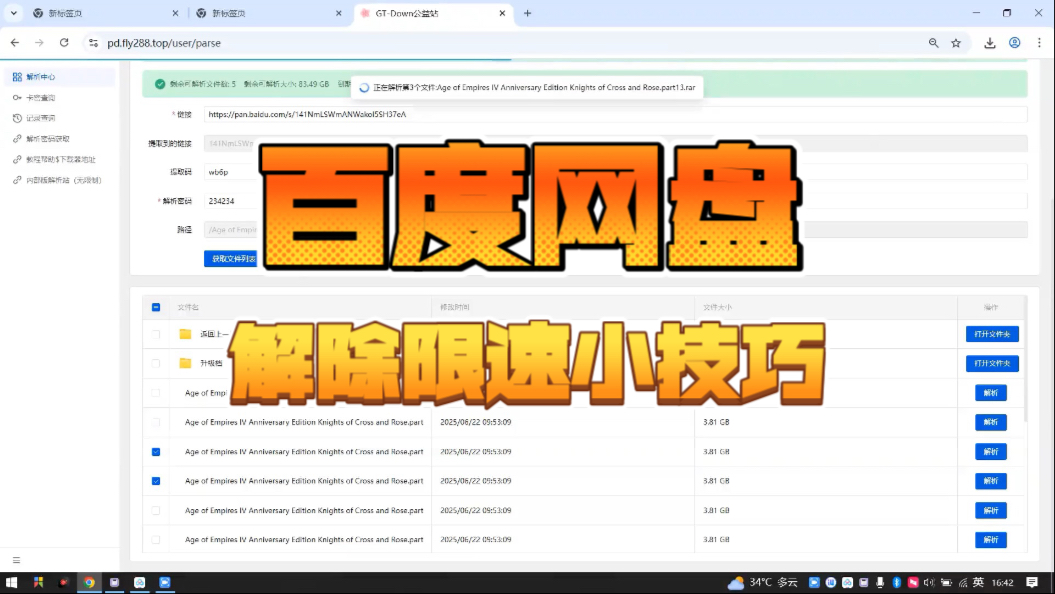Bookmark this page with the star icon
1055x594 pixels.
955,43
